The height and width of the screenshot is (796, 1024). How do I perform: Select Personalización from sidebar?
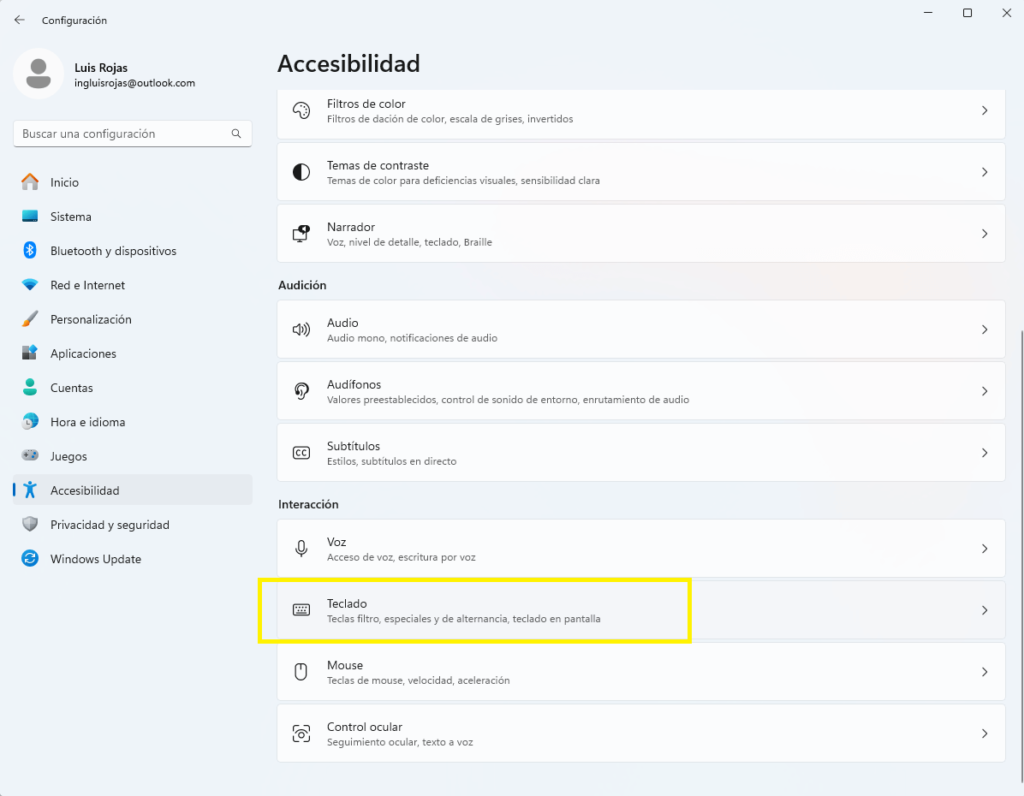(90, 320)
